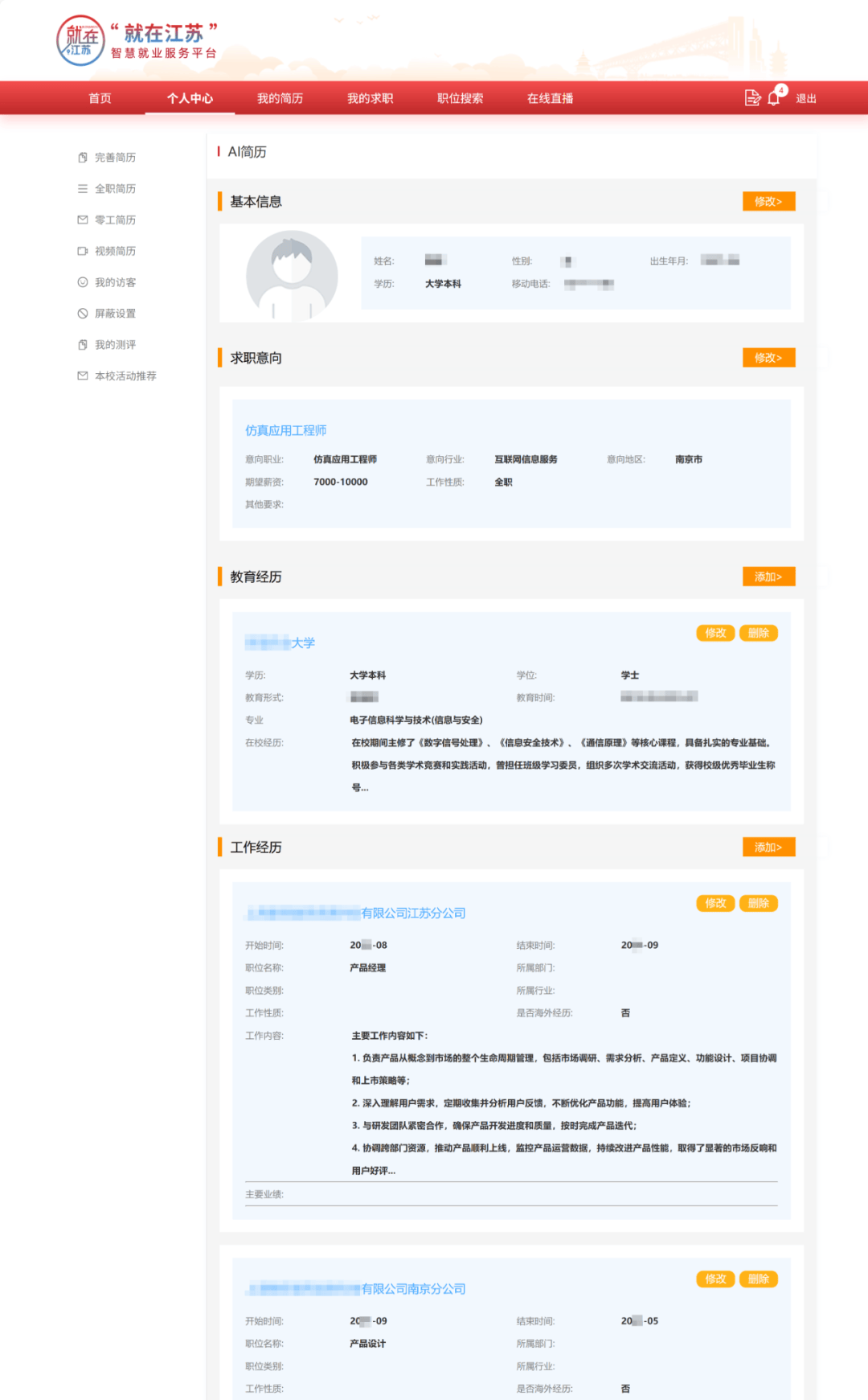This screenshot has height=1400, width=868.
Task: Go to 我的测评 in sidebar
Action: pyautogui.click(x=115, y=345)
